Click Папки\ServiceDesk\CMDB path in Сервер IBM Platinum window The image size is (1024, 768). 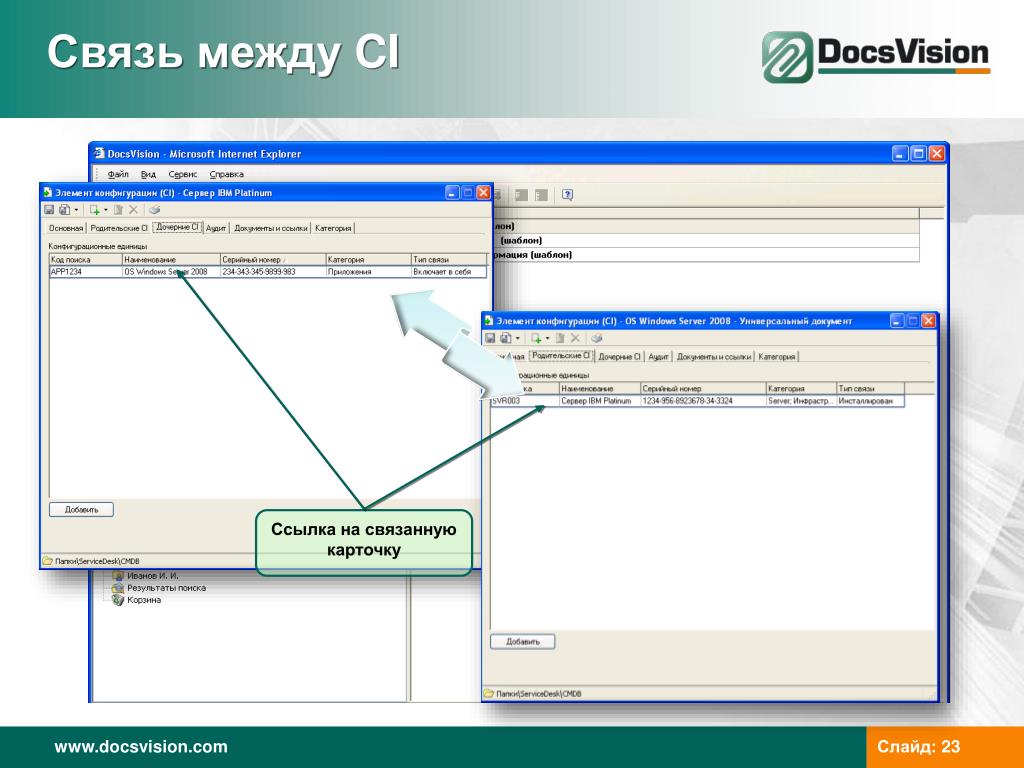point(97,561)
